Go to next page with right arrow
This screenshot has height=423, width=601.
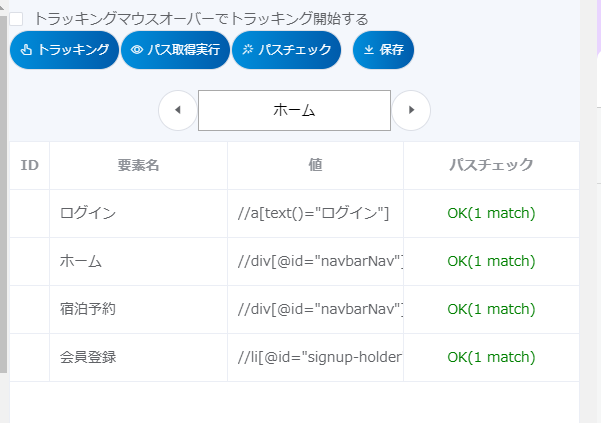coord(411,110)
